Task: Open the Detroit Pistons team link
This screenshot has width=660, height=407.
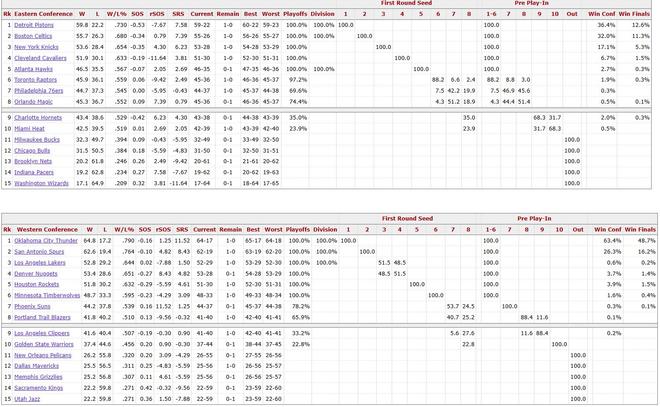Action: point(34,24)
